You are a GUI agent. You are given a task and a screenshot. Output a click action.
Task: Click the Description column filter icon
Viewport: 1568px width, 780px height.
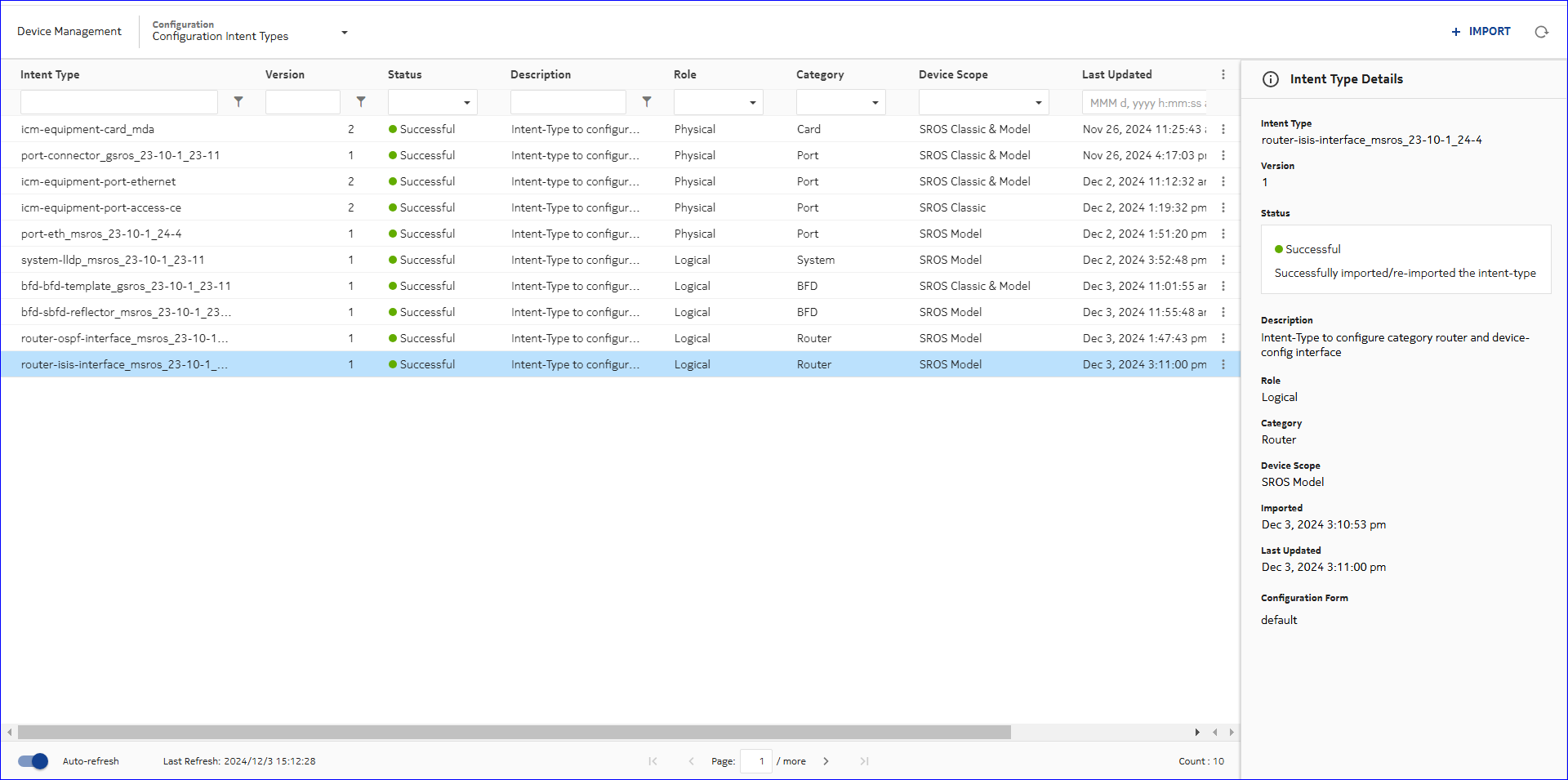coord(647,102)
